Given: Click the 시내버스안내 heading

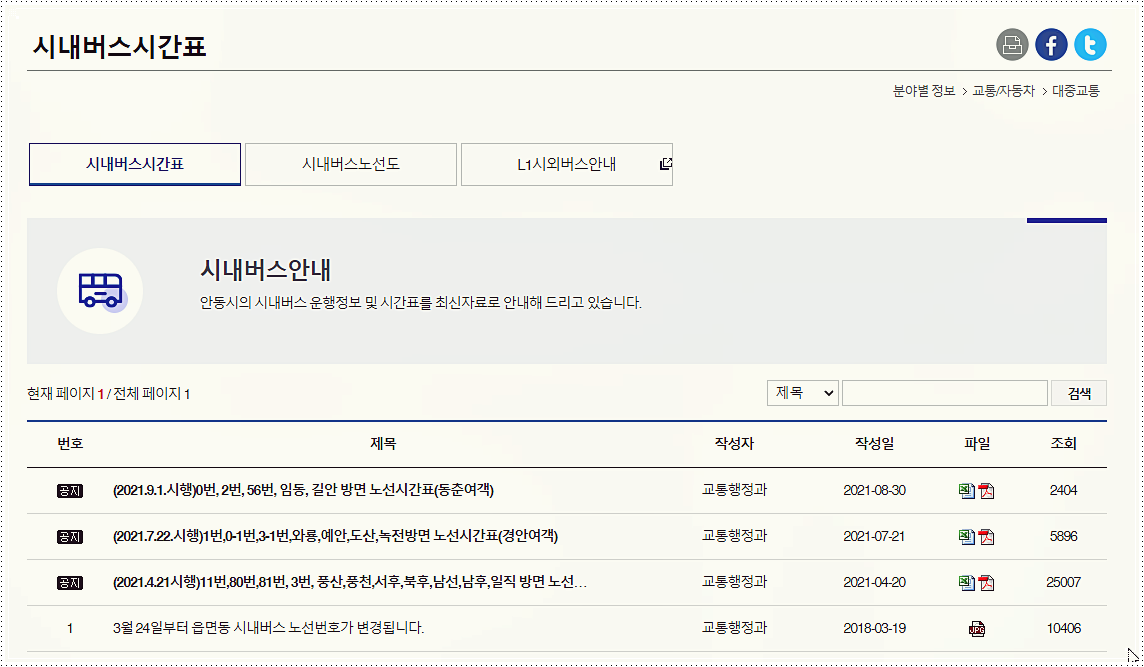Looking at the screenshot, I should coord(266,270).
